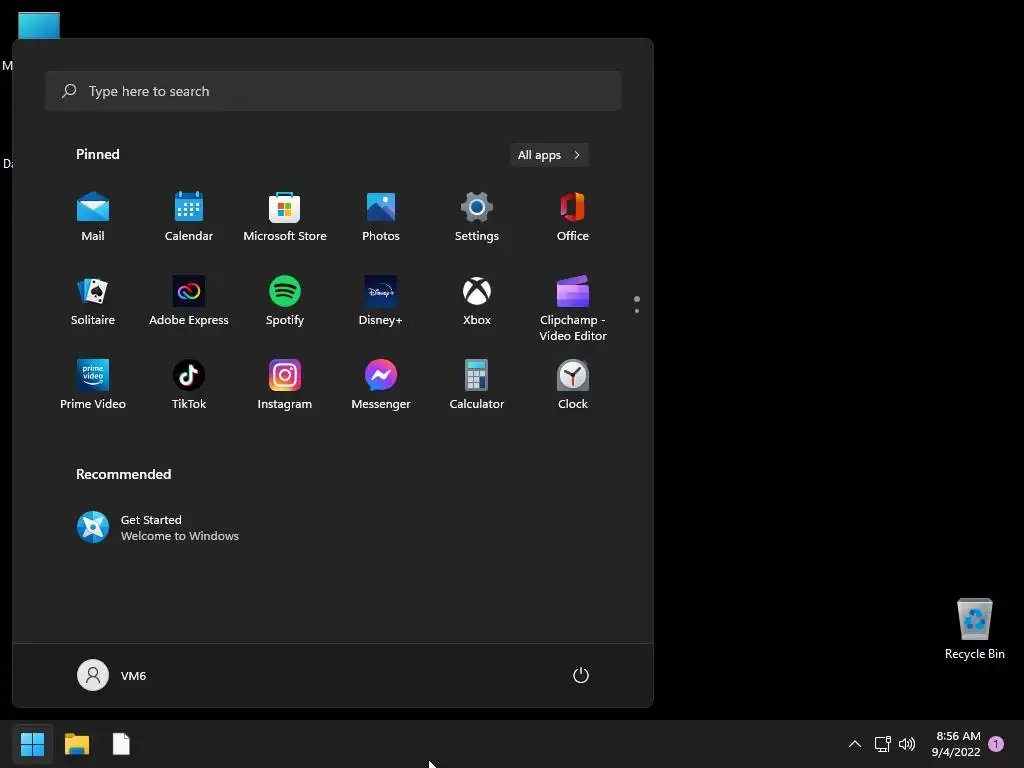Viewport: 1024px width, 768px height.
Task: Open Adobe Express
Action: click(x=189, y=301)
